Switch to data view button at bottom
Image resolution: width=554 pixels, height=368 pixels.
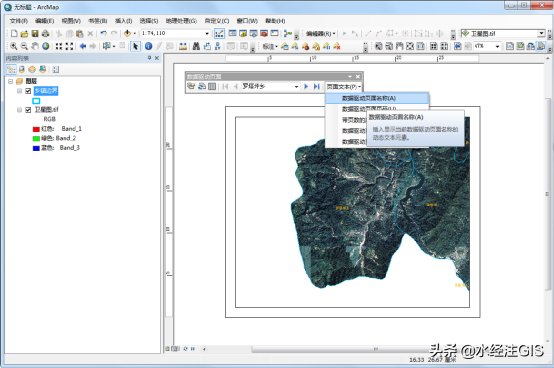pyautogui.click(x=168, y=349)
